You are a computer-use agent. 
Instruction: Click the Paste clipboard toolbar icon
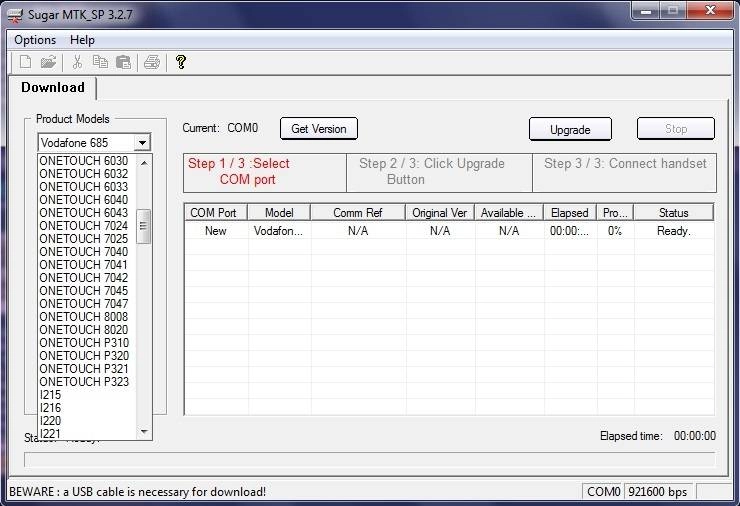tap(123, 62)
